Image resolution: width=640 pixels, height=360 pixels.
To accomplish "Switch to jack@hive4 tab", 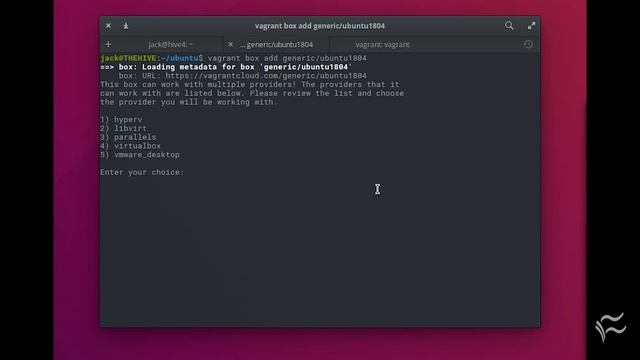I will coord(170,44).
